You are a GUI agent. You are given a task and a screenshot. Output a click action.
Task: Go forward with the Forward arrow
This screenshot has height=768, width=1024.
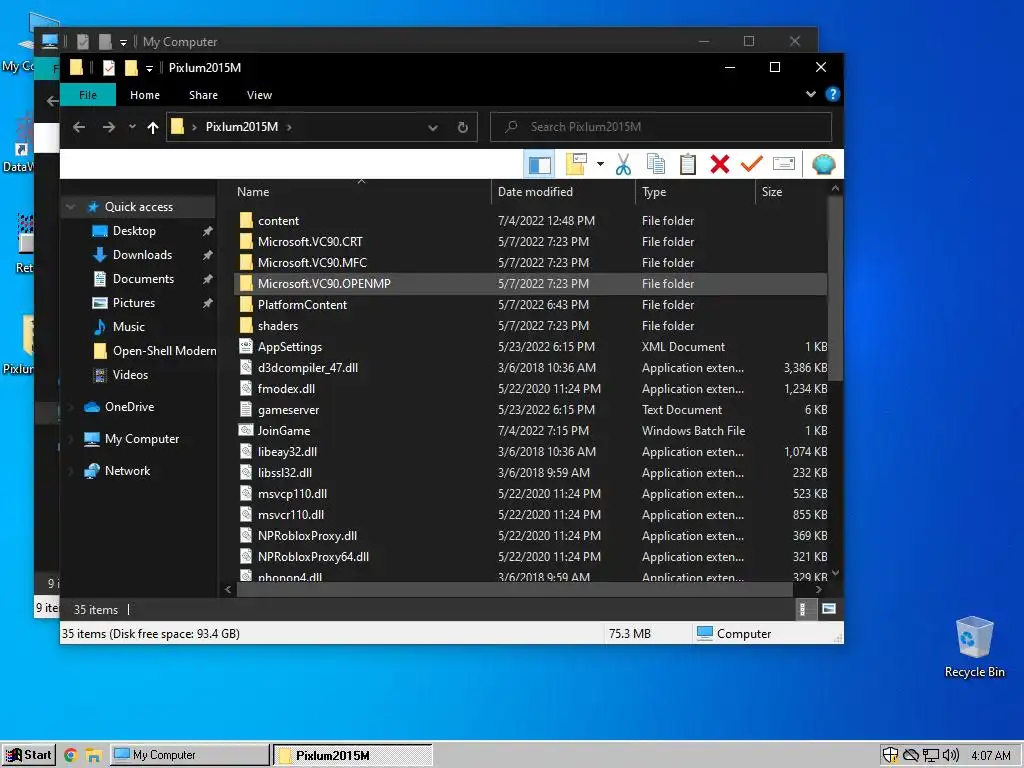109,127
